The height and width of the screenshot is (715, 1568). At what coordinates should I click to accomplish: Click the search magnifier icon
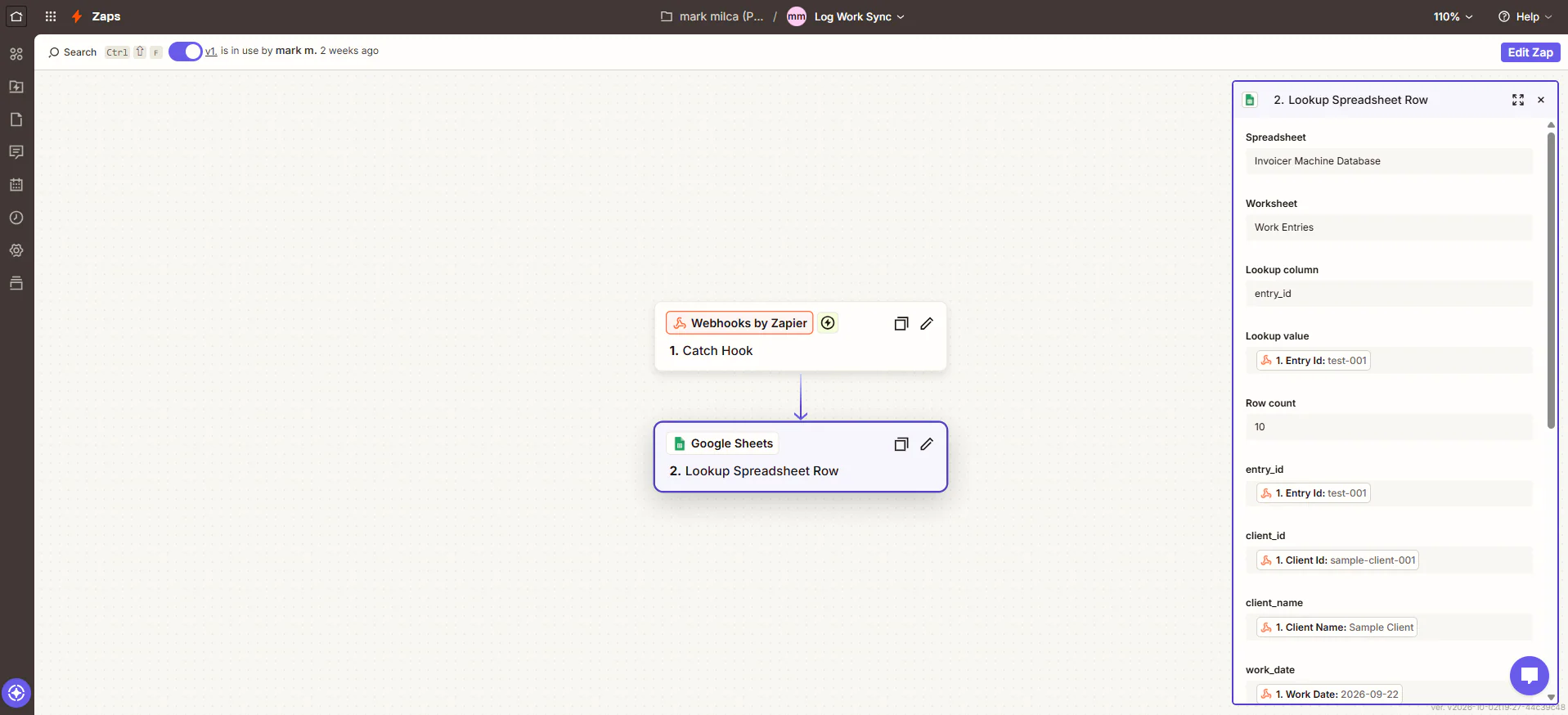[x=54, y=52]
